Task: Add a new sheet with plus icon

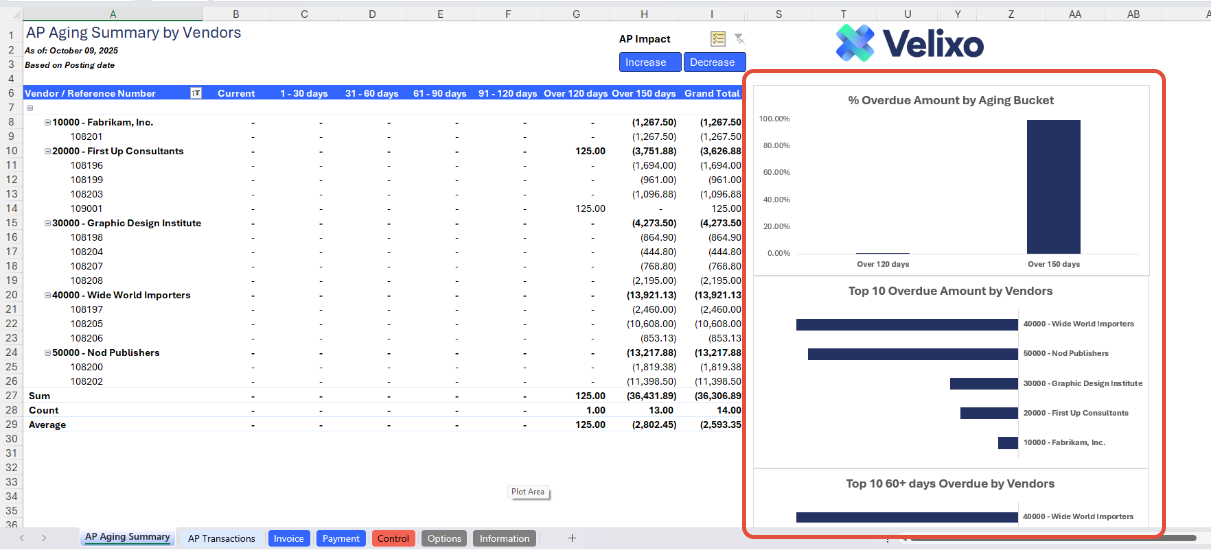Action: [x=572, y=538]
